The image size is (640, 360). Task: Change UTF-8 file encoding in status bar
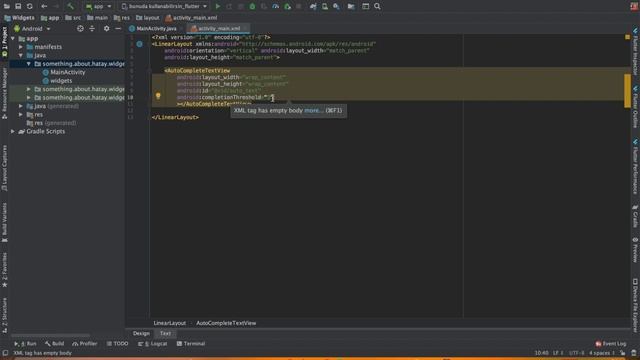pos(576,353)
